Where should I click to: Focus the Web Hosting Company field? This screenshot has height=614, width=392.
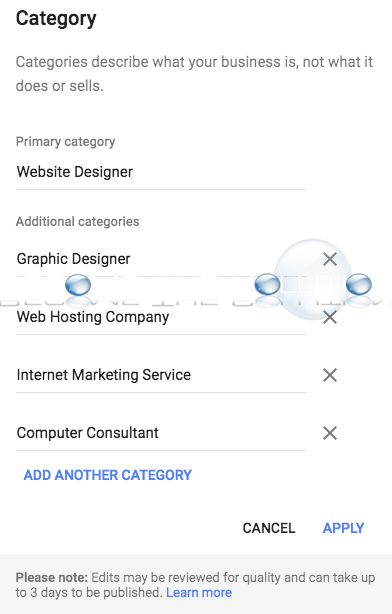click(161, 317)
